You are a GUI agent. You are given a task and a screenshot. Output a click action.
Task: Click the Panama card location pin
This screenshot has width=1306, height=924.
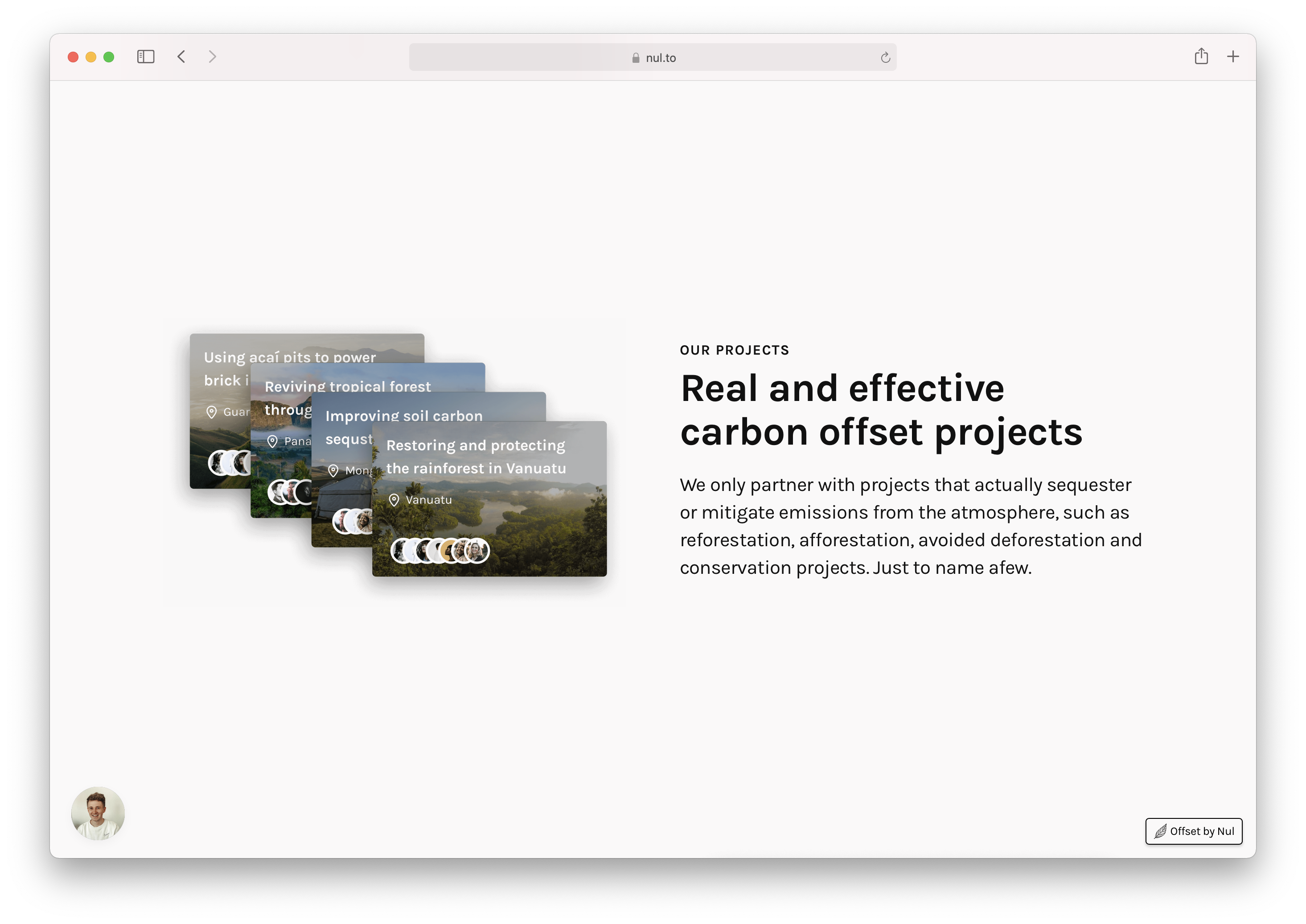(x=272, y=441)
